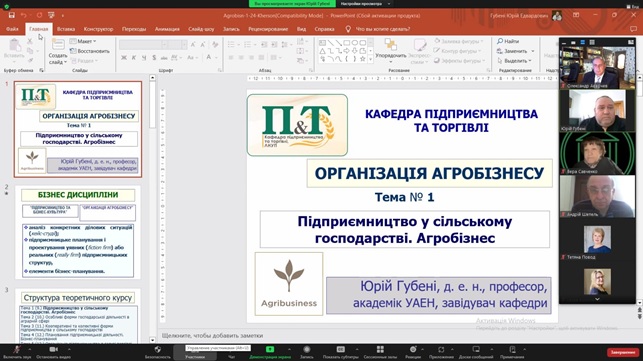Start the slideshow from the quick access toolbar icon
The width and height of the screenshot is (643, 361).
tap(51, 15)
